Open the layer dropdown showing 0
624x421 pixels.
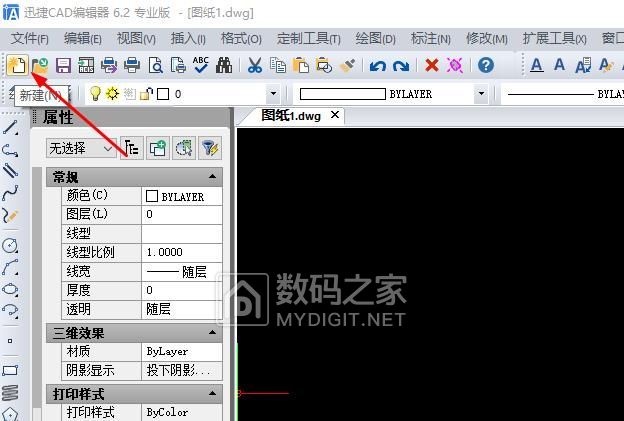click(273, 94)
